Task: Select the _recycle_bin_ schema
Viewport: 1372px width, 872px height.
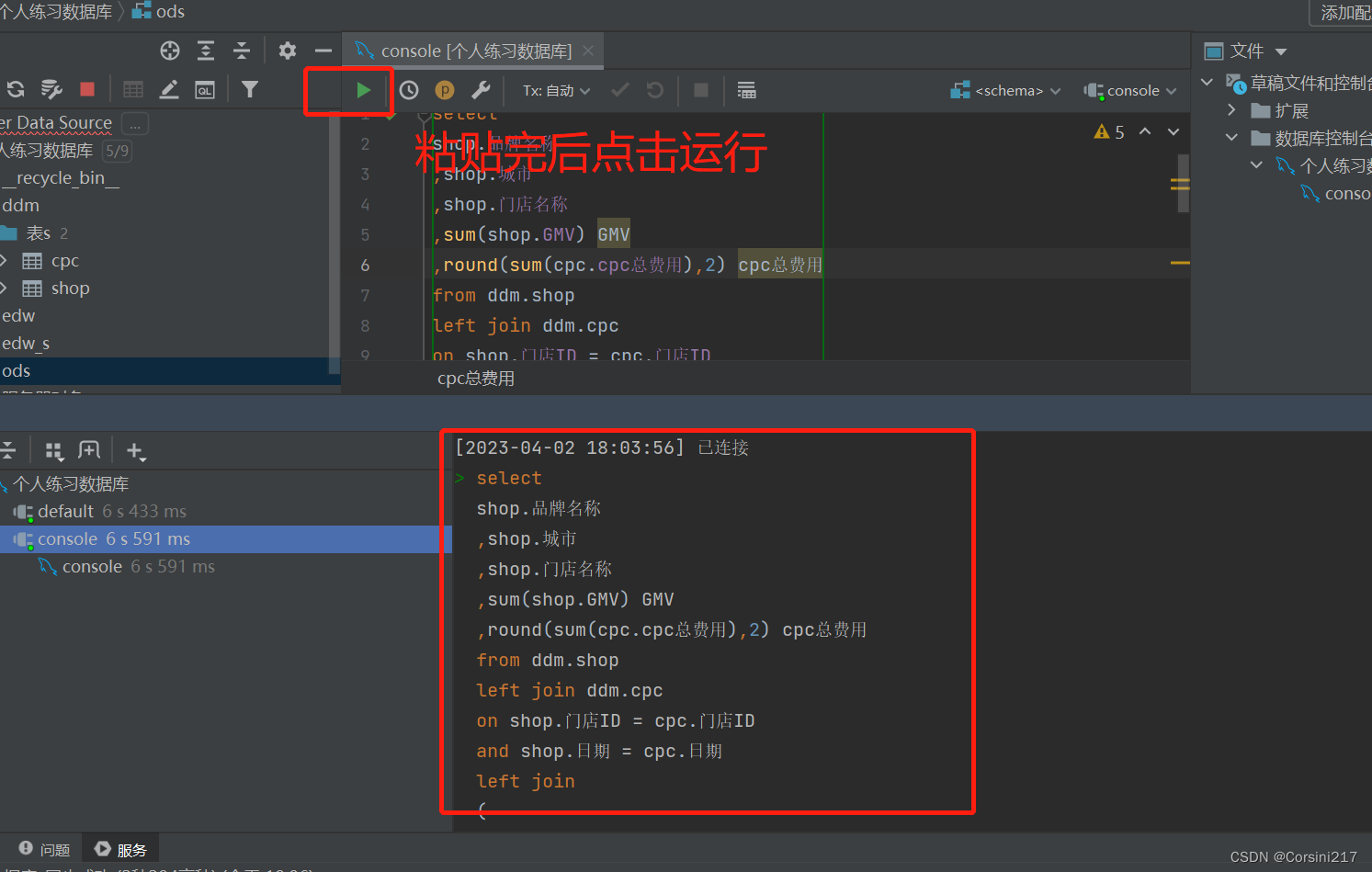Action: (62, 178)
